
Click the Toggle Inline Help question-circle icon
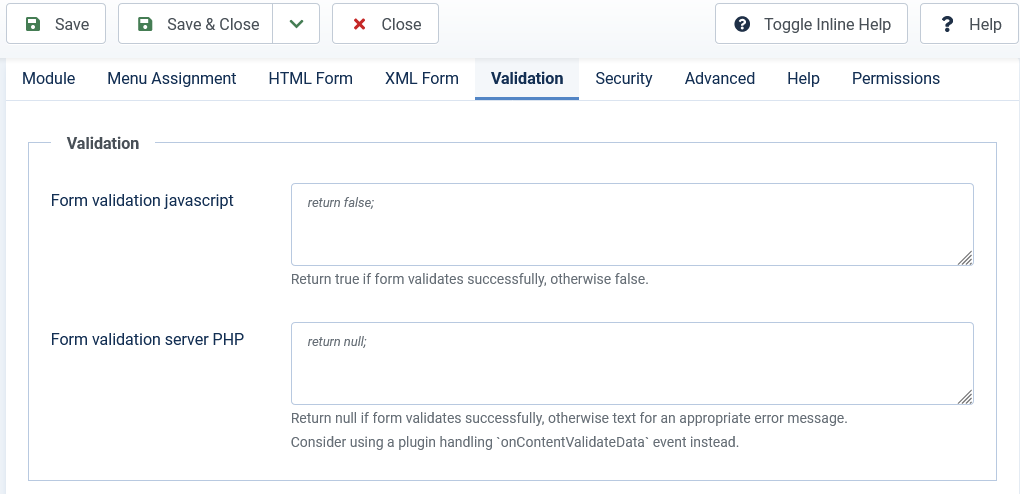742,24
